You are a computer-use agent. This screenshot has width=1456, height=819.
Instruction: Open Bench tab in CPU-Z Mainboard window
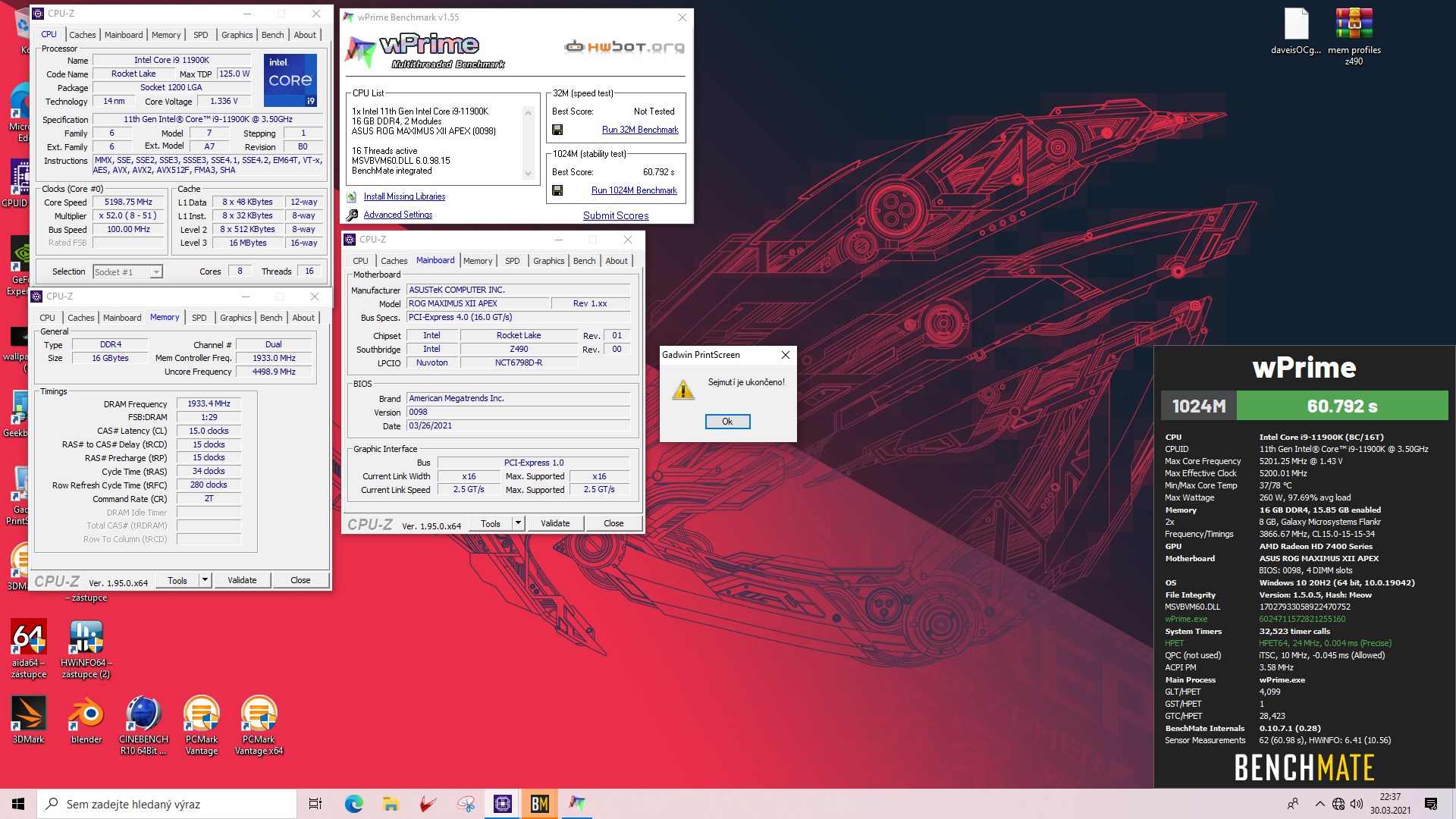tap(584, 261)
